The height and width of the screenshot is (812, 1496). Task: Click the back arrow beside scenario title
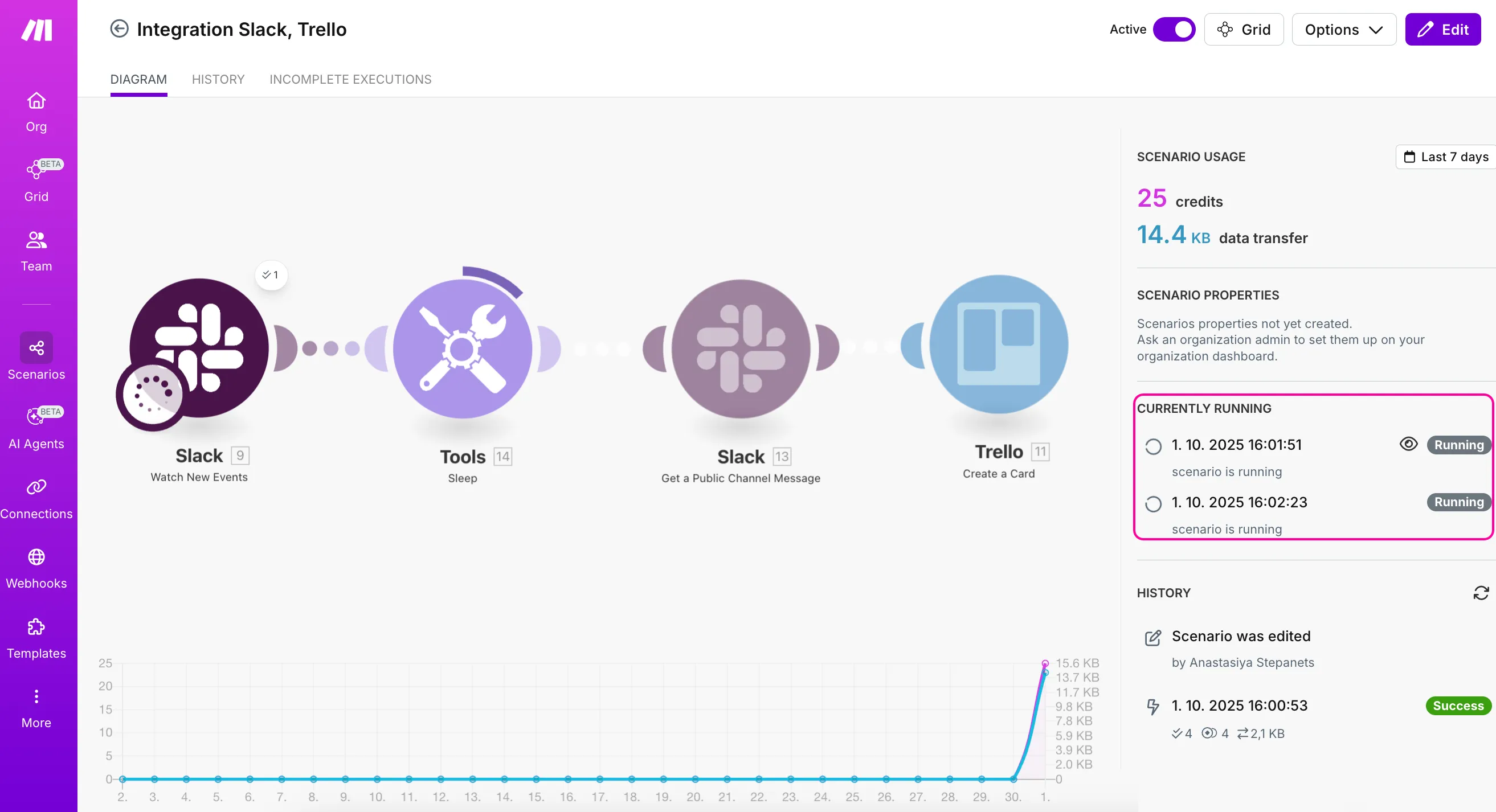click(x=119, y=29)
